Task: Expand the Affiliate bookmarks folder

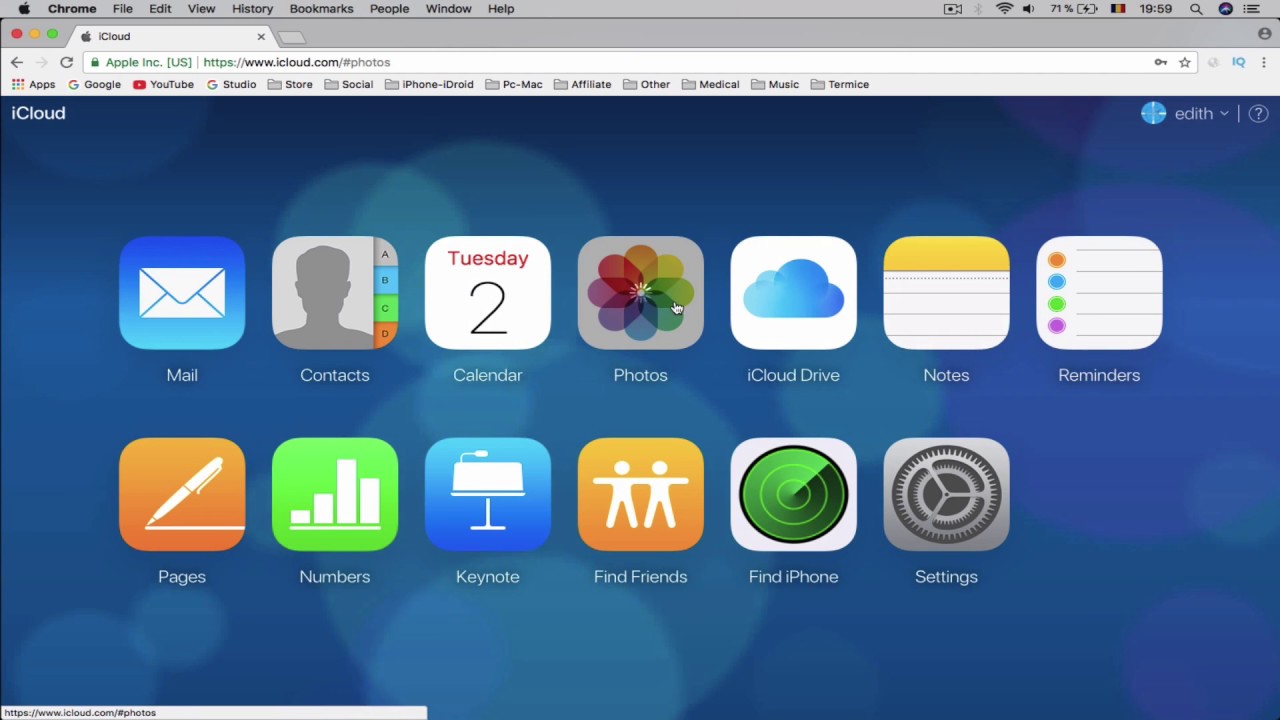Action: (x=582, y=85)
